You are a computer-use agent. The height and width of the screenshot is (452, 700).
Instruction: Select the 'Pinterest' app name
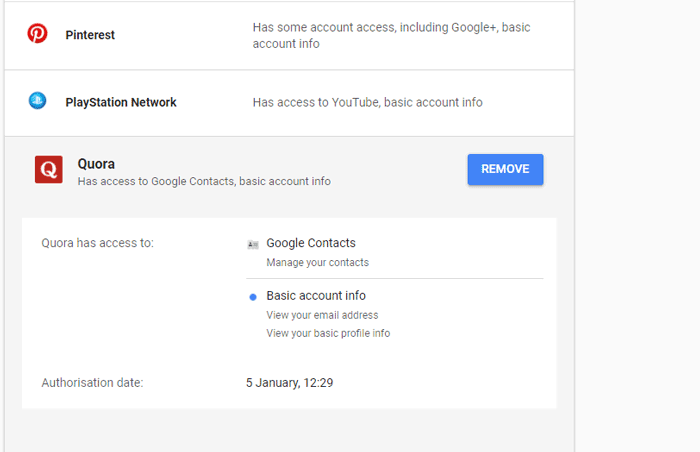90,35
